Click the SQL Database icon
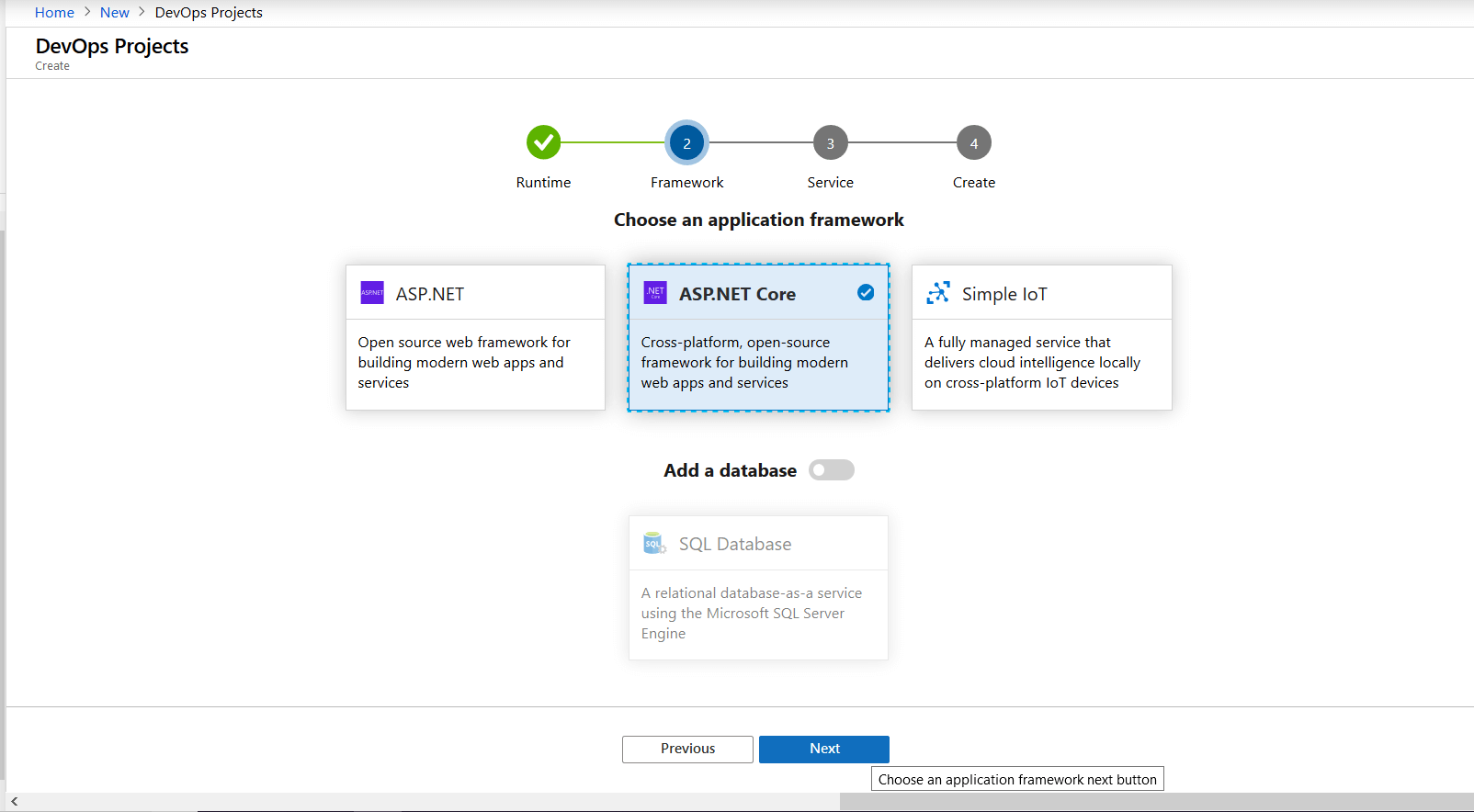1474x812 pixels. [x=654, y=544]
